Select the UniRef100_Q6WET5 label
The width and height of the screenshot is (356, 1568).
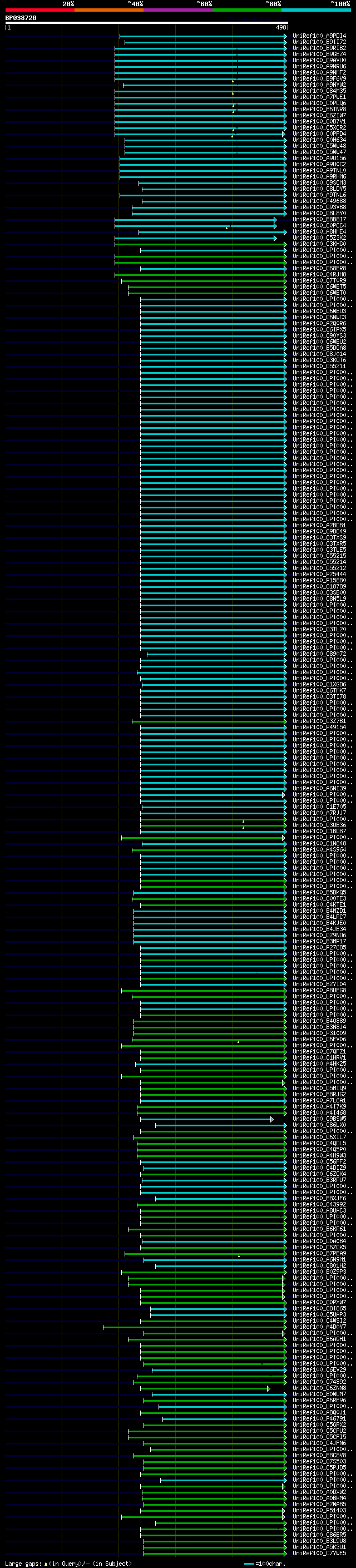point(319,286)
